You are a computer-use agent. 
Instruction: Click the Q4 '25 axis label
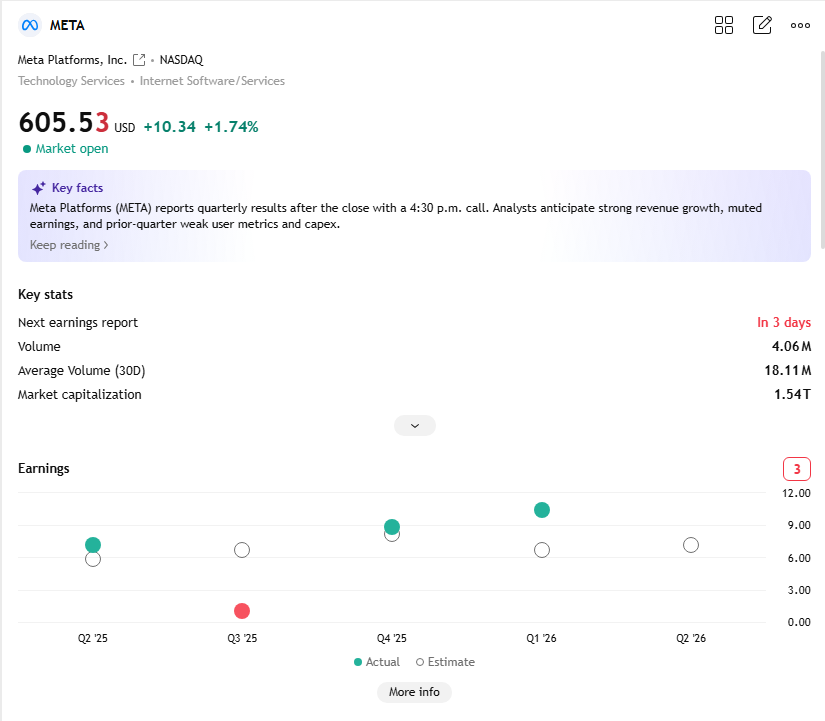coord(391,638)
